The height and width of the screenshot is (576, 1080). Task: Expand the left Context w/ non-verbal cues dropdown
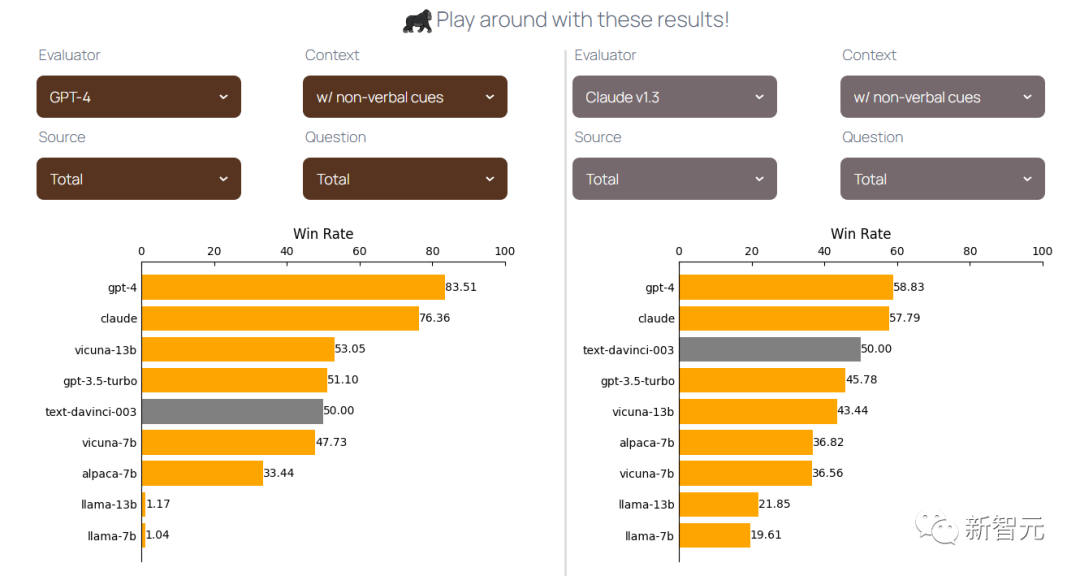[x=405, y=97]
